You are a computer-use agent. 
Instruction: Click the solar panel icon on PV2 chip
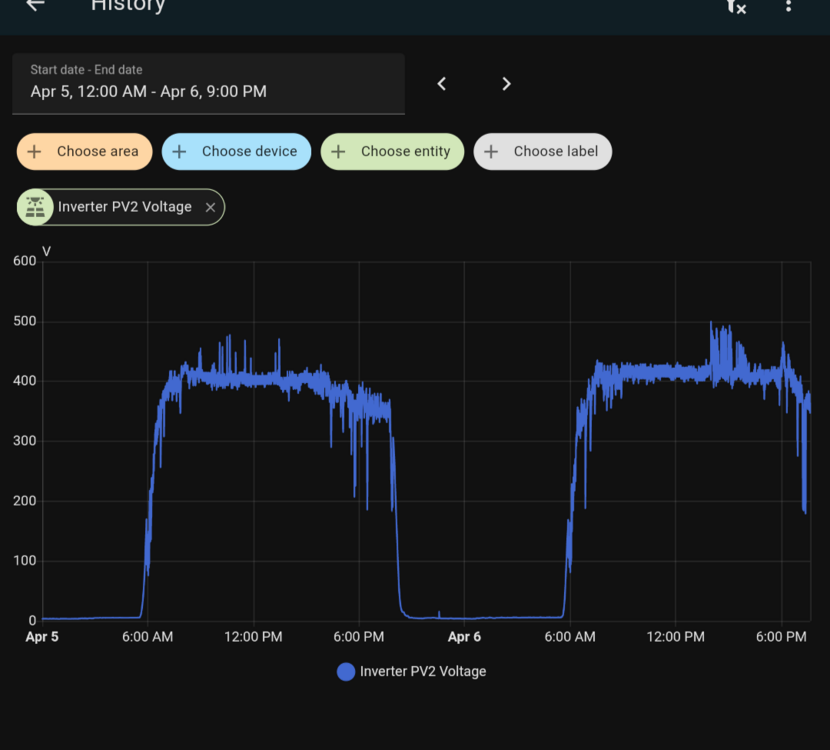pyautogui.click(x=36, y=207)
